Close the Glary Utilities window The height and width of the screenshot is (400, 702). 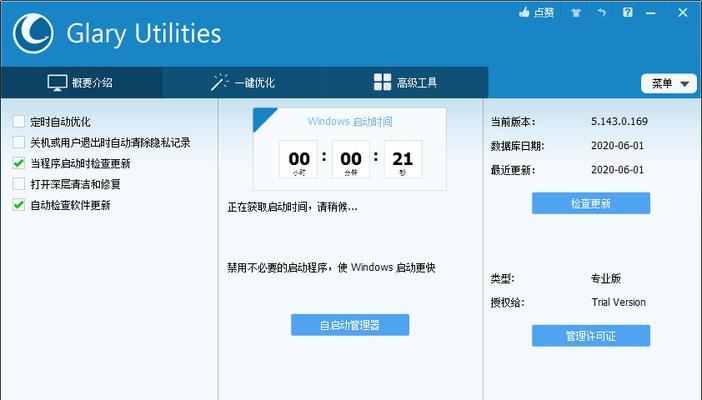pos(682,13)
